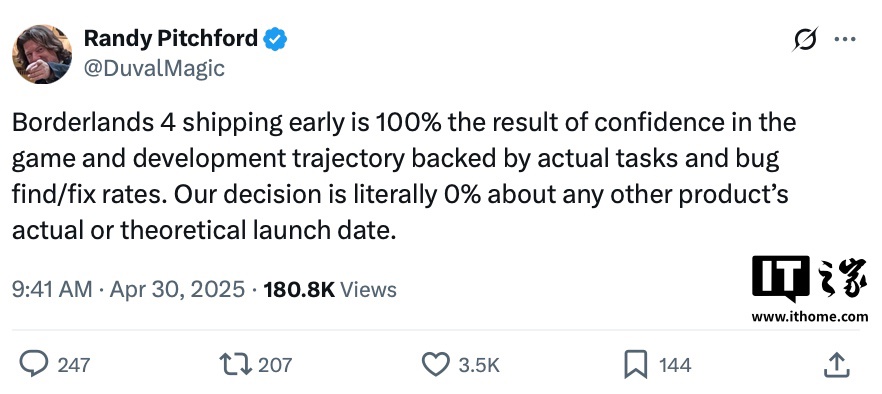
Task: Like the tweet with the heart icon
Action: [435, 364]
